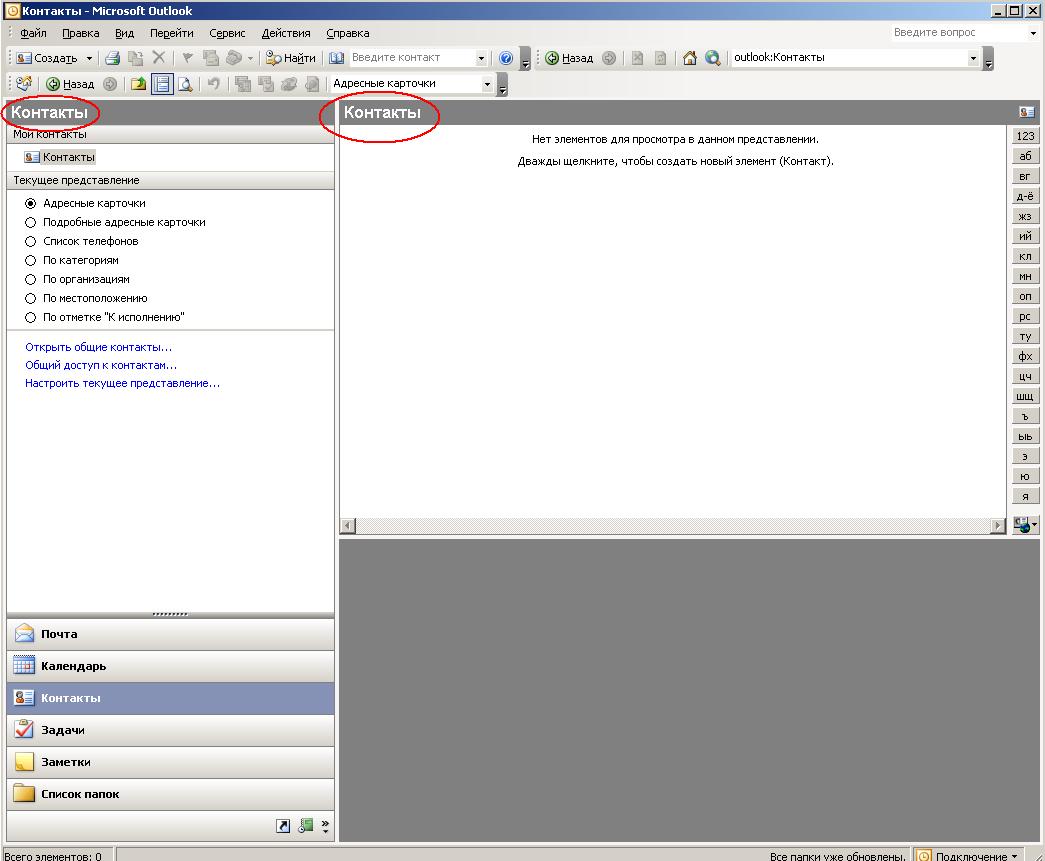Click the shortcuts arrow icon in navigation pane
This screenshot has height=861, width=1045.
click(283, 826)
